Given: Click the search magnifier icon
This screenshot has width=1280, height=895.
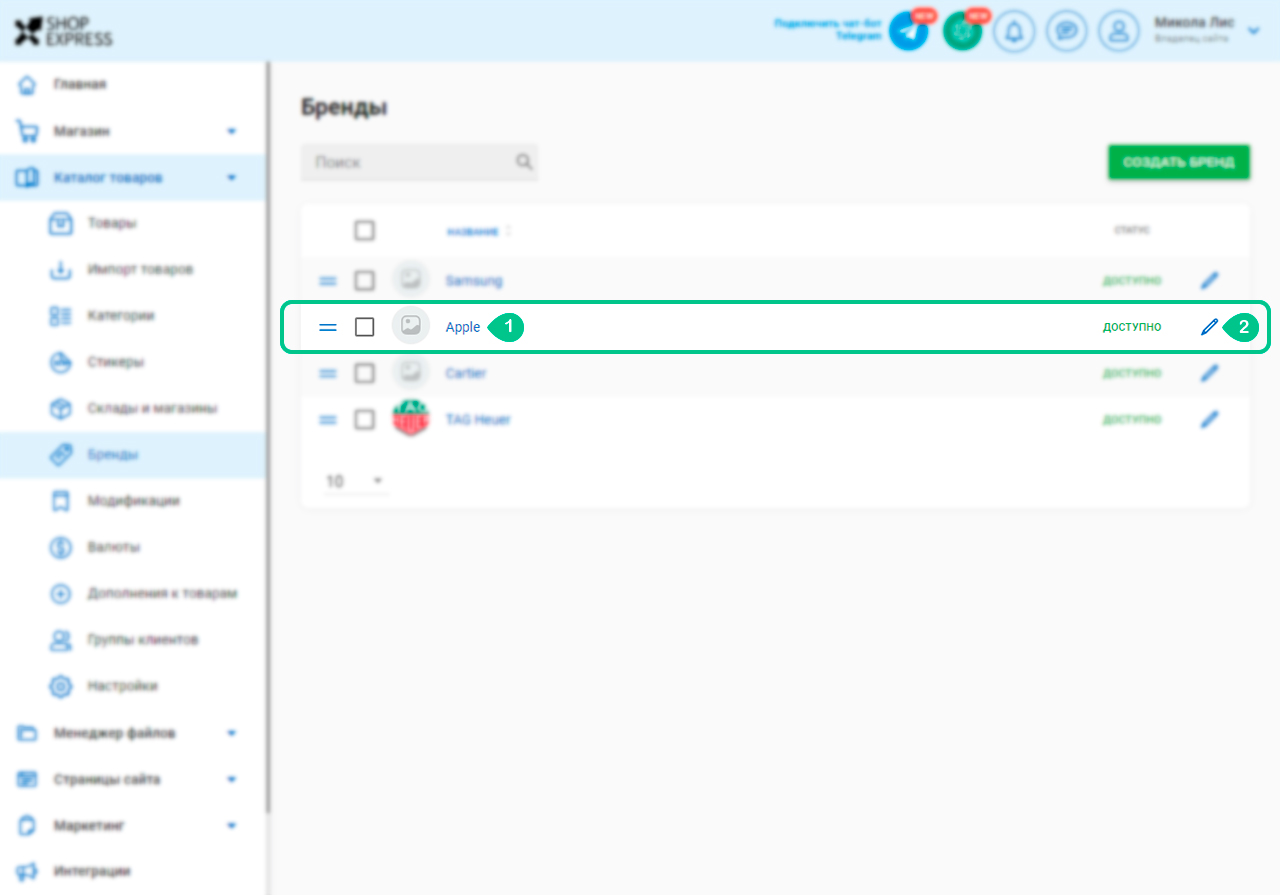Looking at the screenshot, I should click(x=524, y=162).
